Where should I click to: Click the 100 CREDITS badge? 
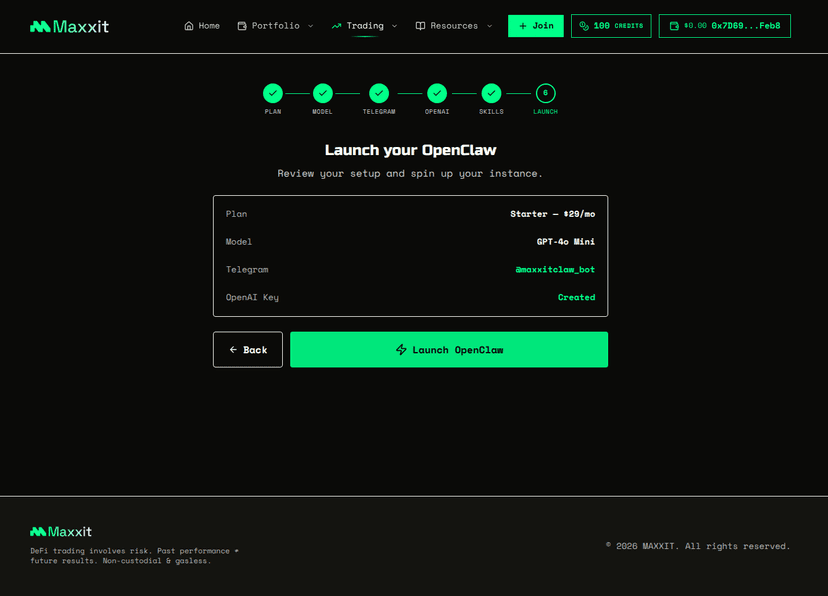(610, 25)
